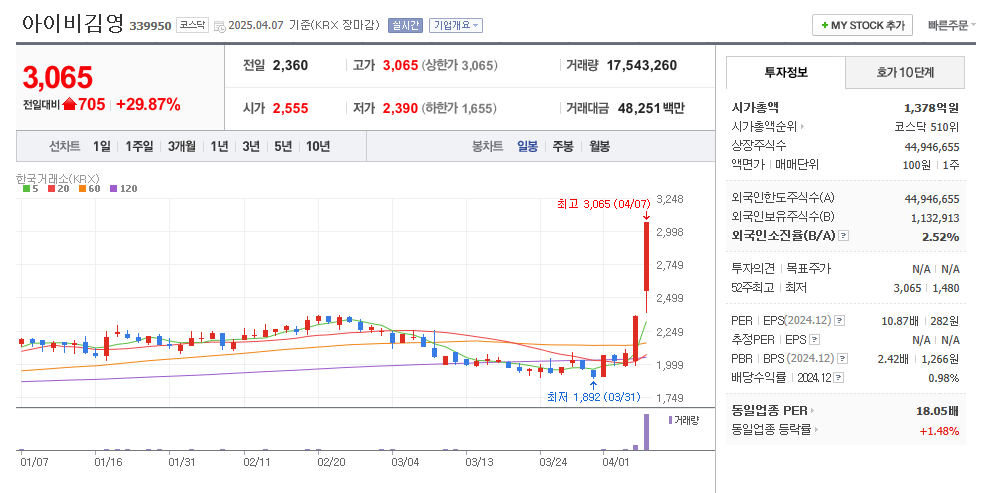Click the 코스닥 market badge
The height and width of the screenshot is (493, 985).
point(192,25)
